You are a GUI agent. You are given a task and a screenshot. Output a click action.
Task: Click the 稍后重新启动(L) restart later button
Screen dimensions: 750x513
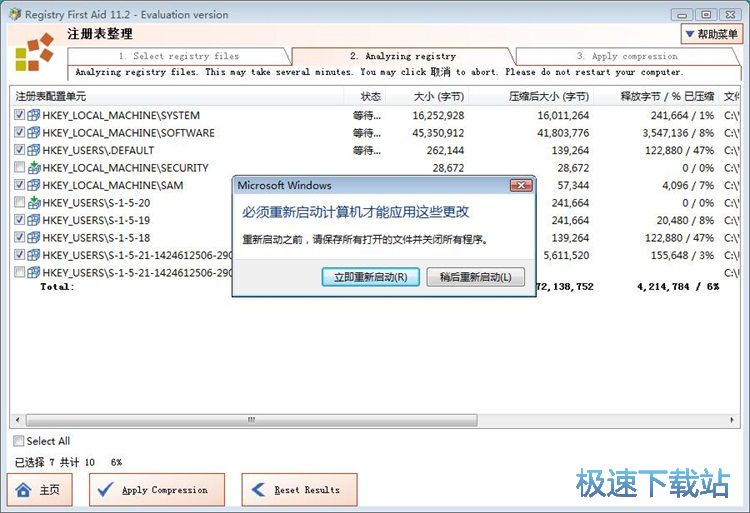click(x=475, y=277)
